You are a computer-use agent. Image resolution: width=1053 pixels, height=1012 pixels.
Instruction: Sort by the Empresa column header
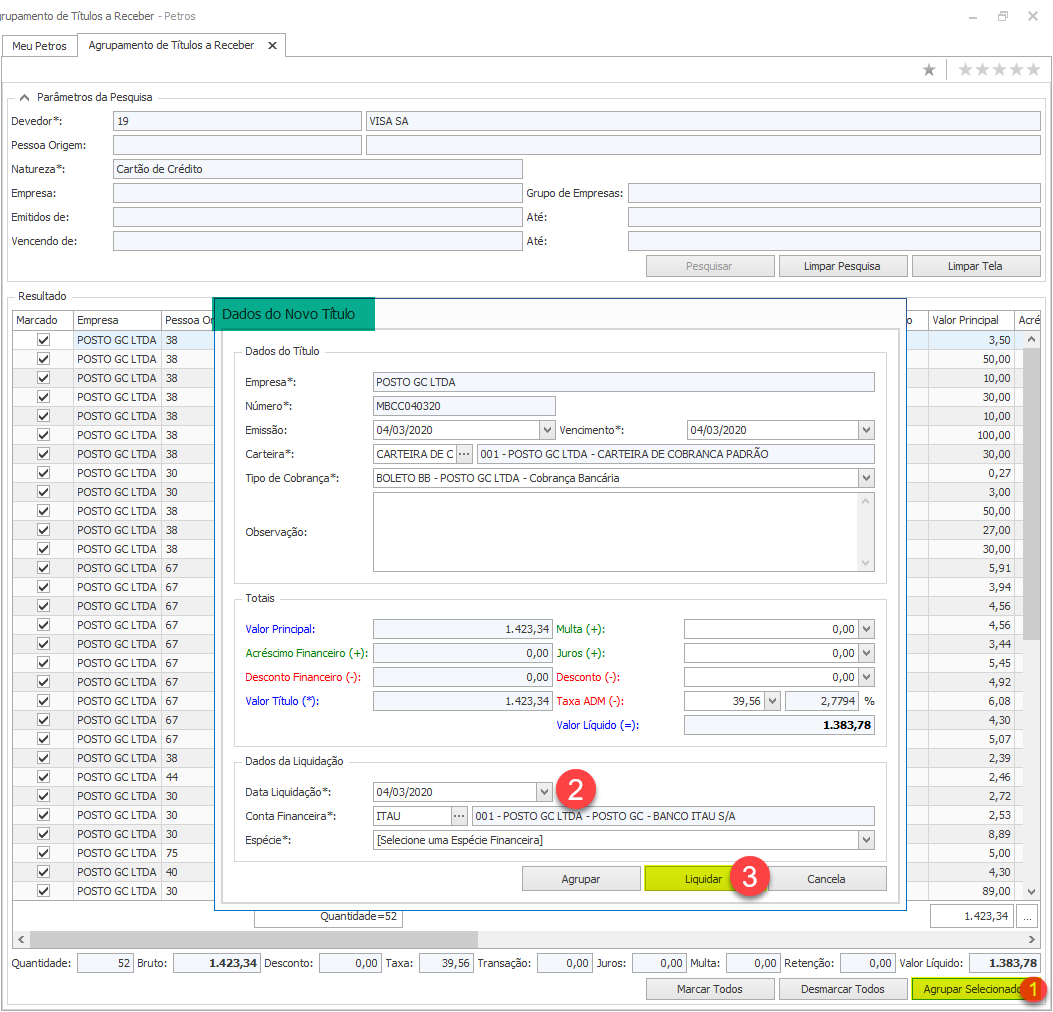[117, 320]
